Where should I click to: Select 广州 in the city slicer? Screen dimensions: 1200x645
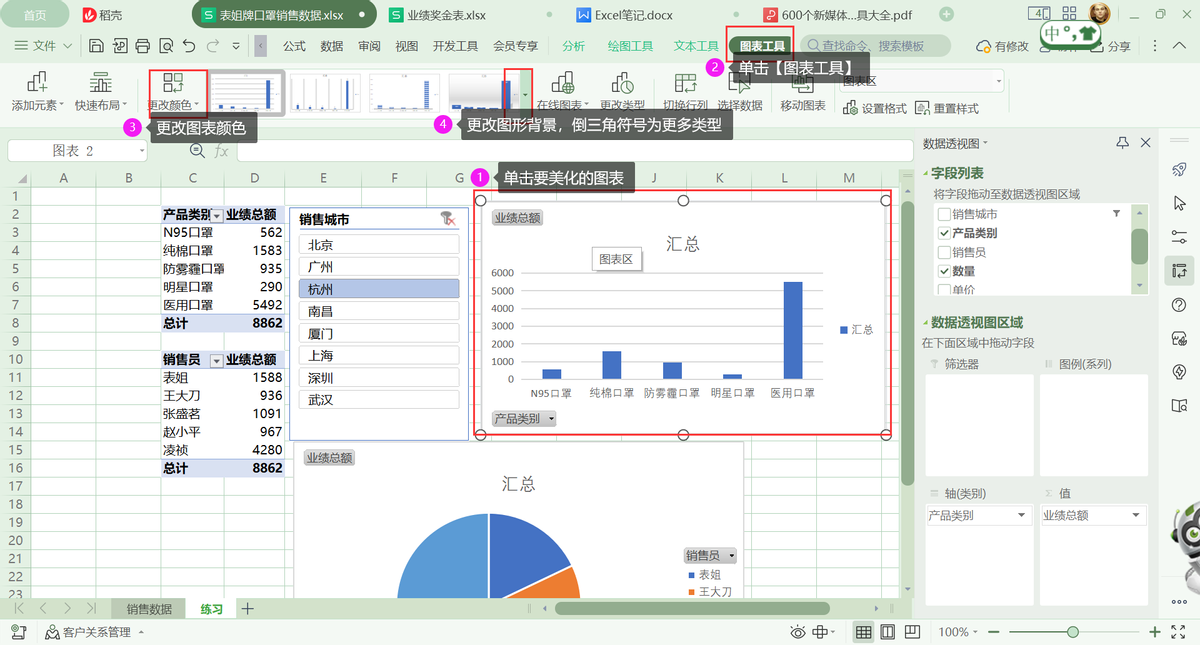coord(378,267)
